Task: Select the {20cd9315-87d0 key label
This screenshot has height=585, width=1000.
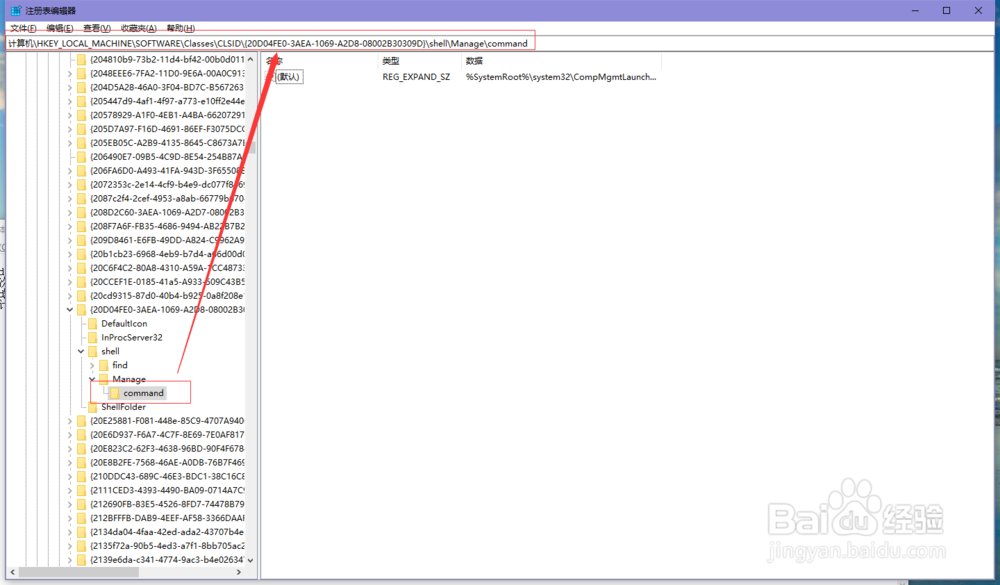Action: point(167,296)
